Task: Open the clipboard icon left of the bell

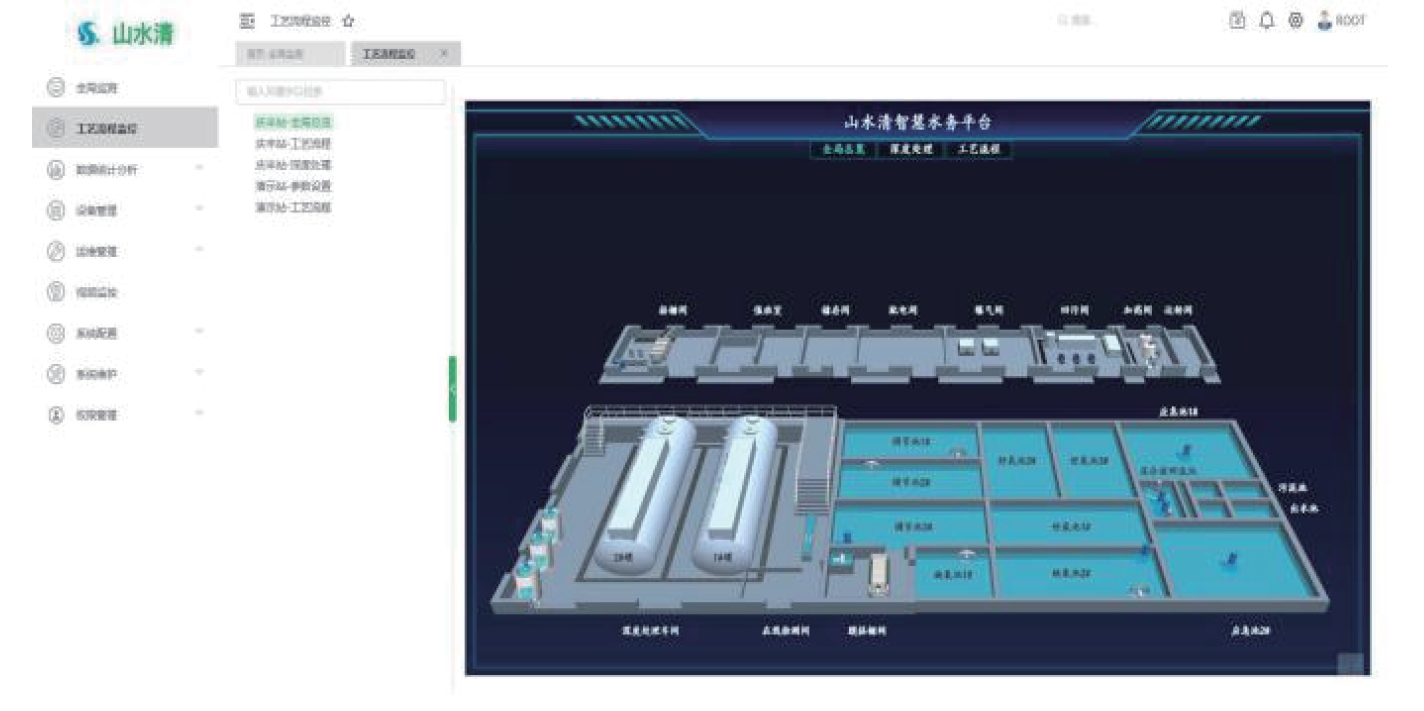Action: (1236, 20)
